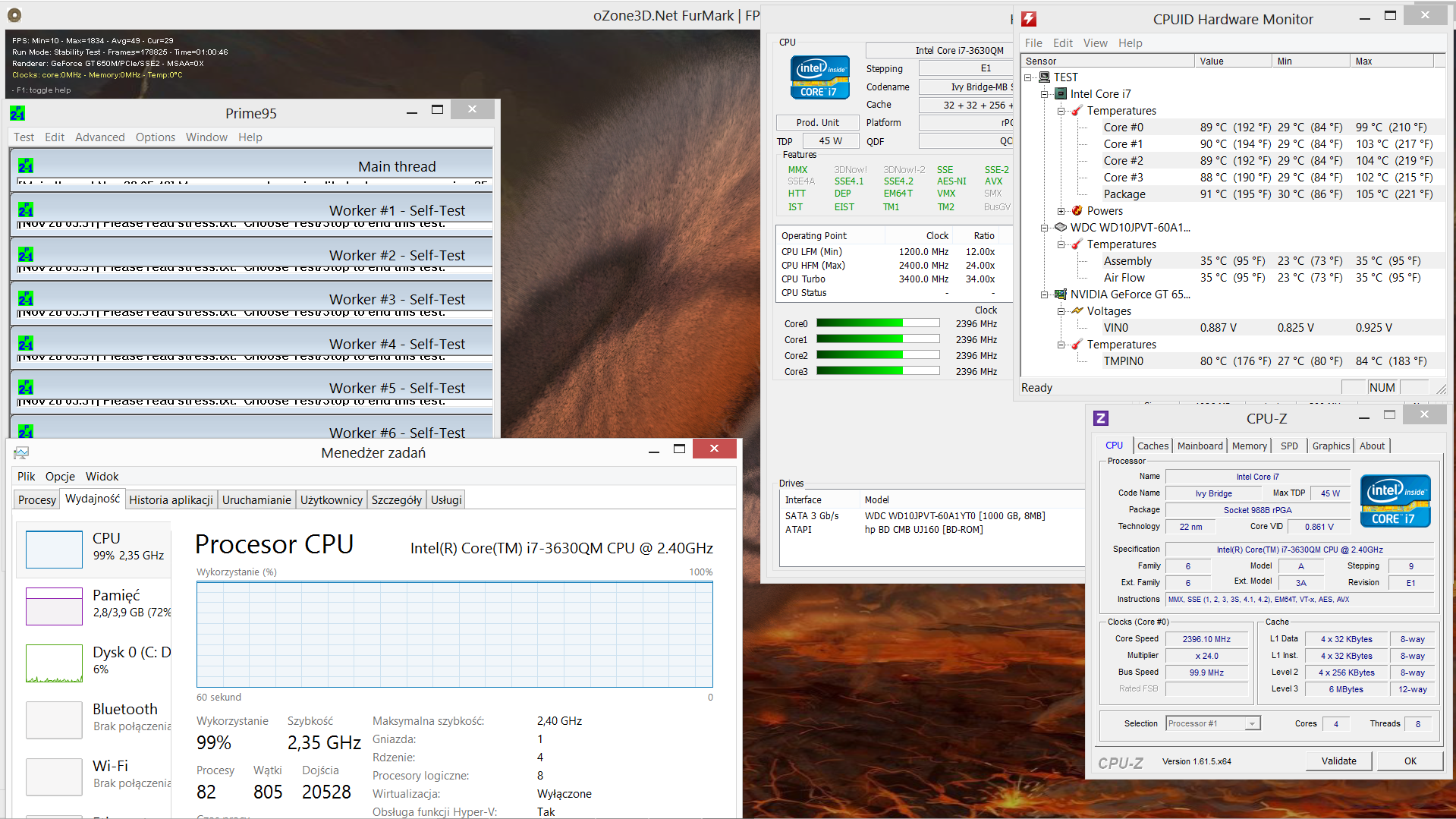Image resolution: width=1456 pixels, height=819 pixels.
Task: Open the Graphics tab in CPU-Z
Action: pos(1331,446)
